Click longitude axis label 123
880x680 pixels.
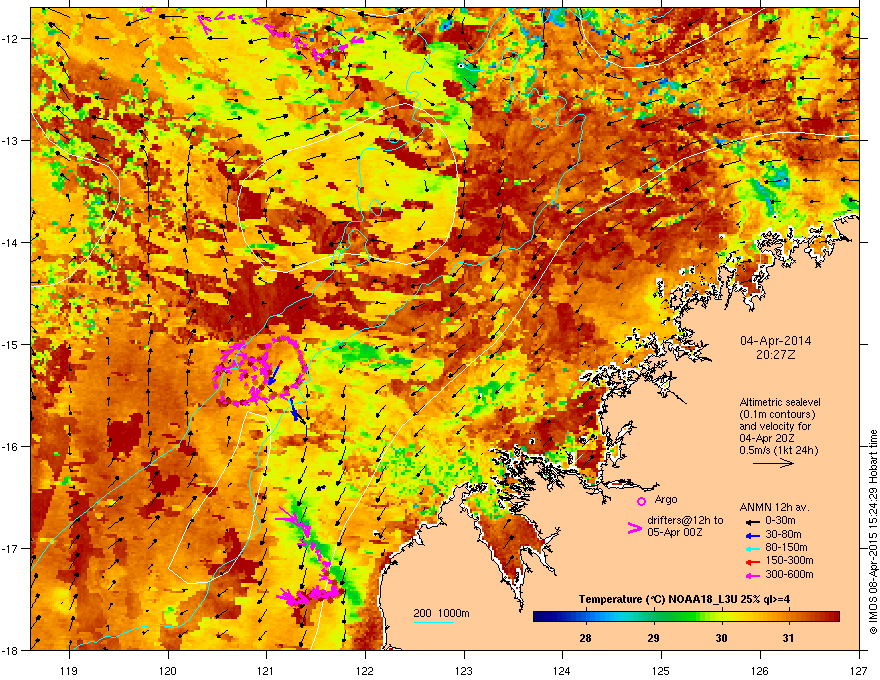pos(464,670)
